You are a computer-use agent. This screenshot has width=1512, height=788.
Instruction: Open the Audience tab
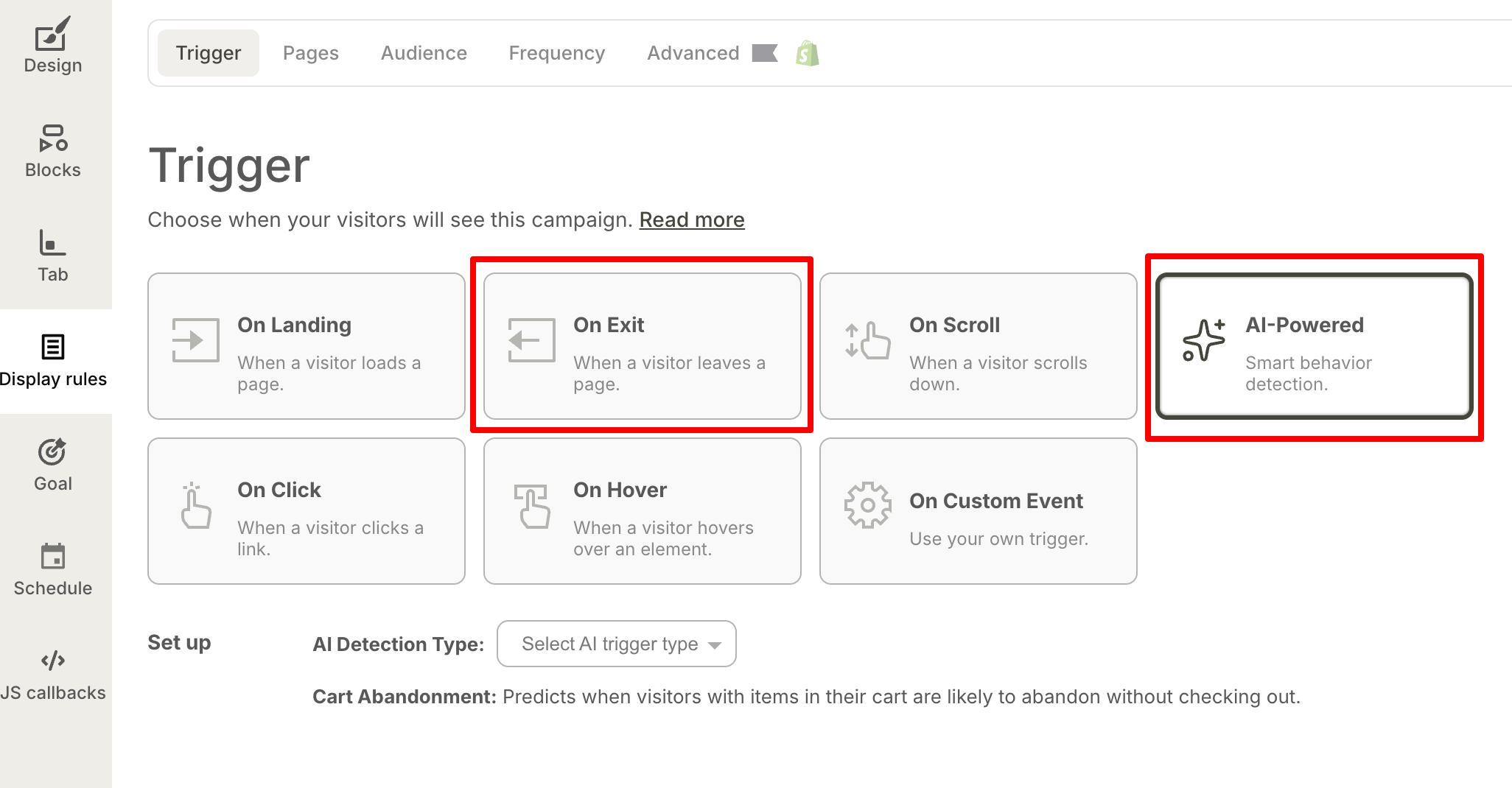click(x=424, y=52)
